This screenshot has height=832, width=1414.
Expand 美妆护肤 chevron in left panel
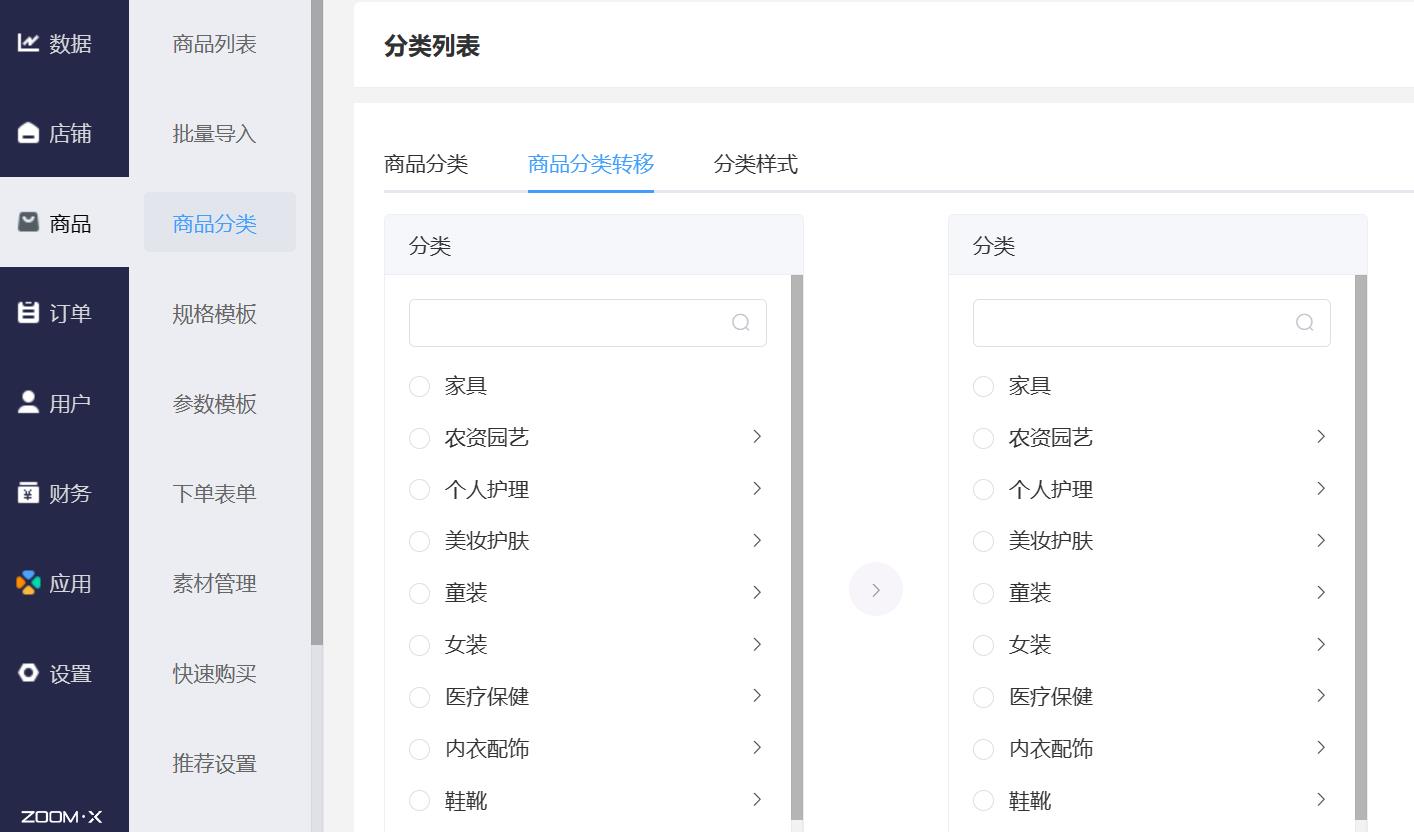tap(757, 540)
